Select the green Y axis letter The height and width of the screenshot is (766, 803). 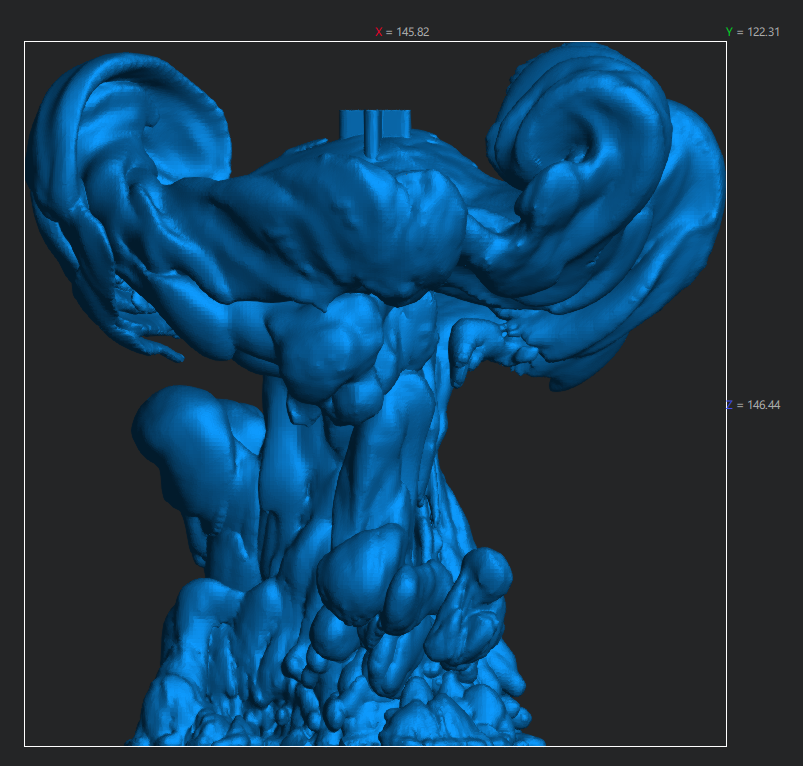tap(729, 32)
